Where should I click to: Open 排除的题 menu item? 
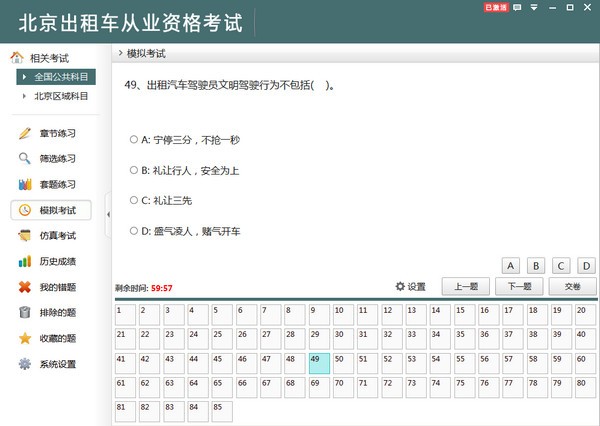58,312
